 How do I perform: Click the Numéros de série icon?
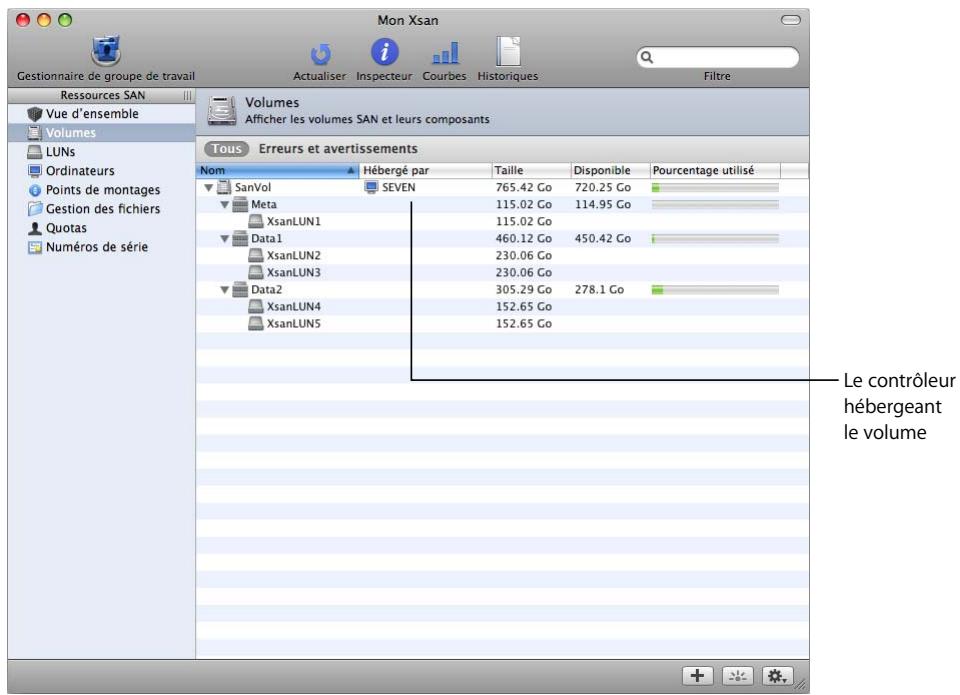[x=35, y=247]
